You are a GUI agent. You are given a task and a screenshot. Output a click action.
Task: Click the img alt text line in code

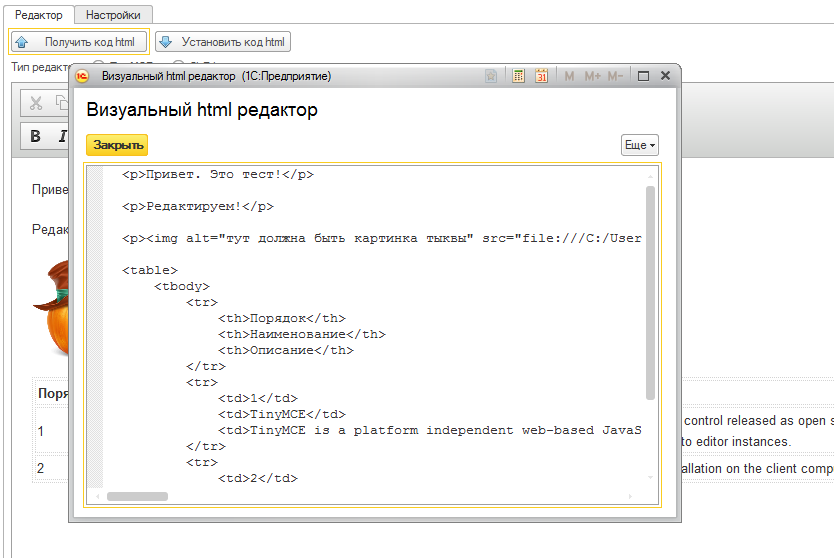[381, 238]
